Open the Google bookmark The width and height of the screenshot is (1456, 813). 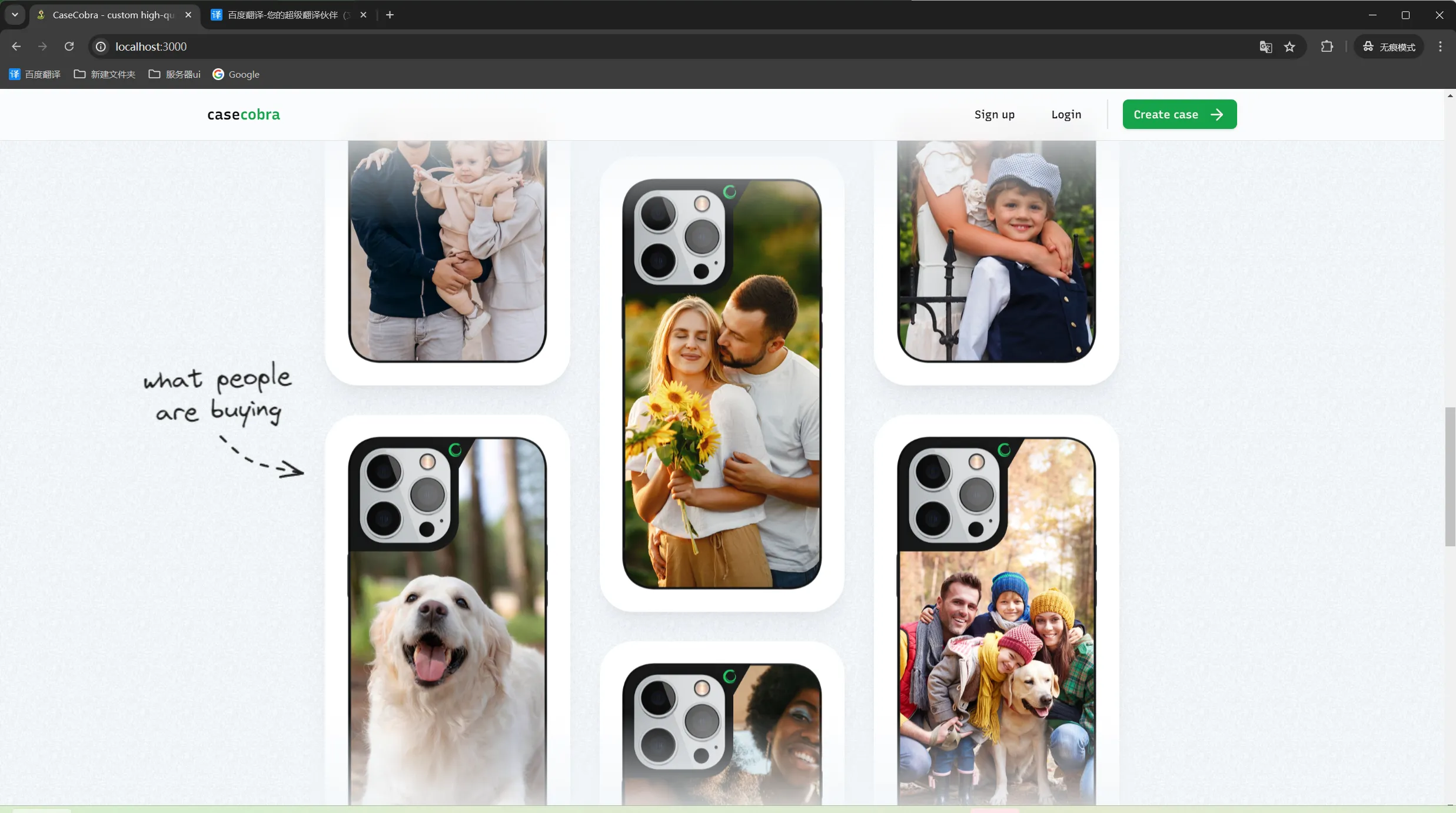pyautogui.click(x=237, y=74)
